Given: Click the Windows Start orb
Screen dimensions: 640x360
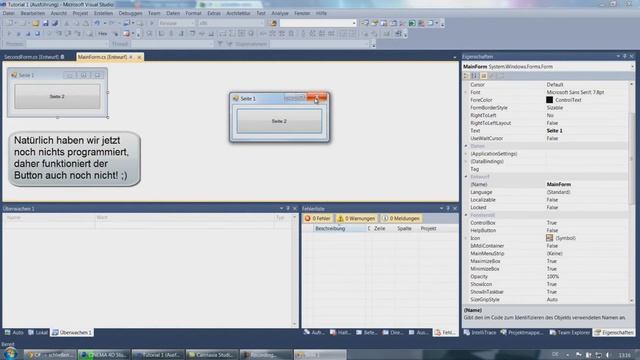Looking at the screenshot, I should [x=11, y=354].
